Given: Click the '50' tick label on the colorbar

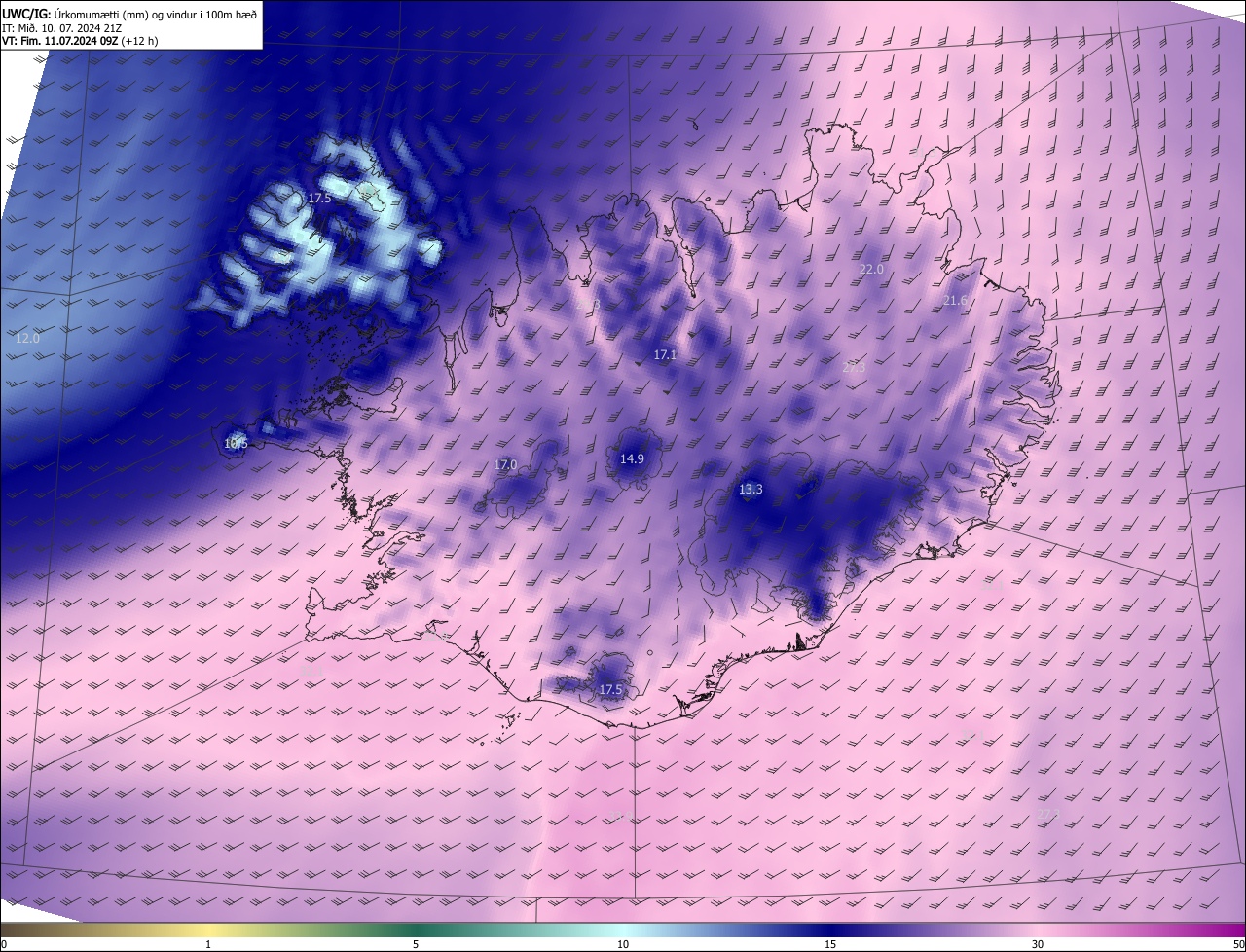Looking at the screenshot, I should [x=1238, y=944].
